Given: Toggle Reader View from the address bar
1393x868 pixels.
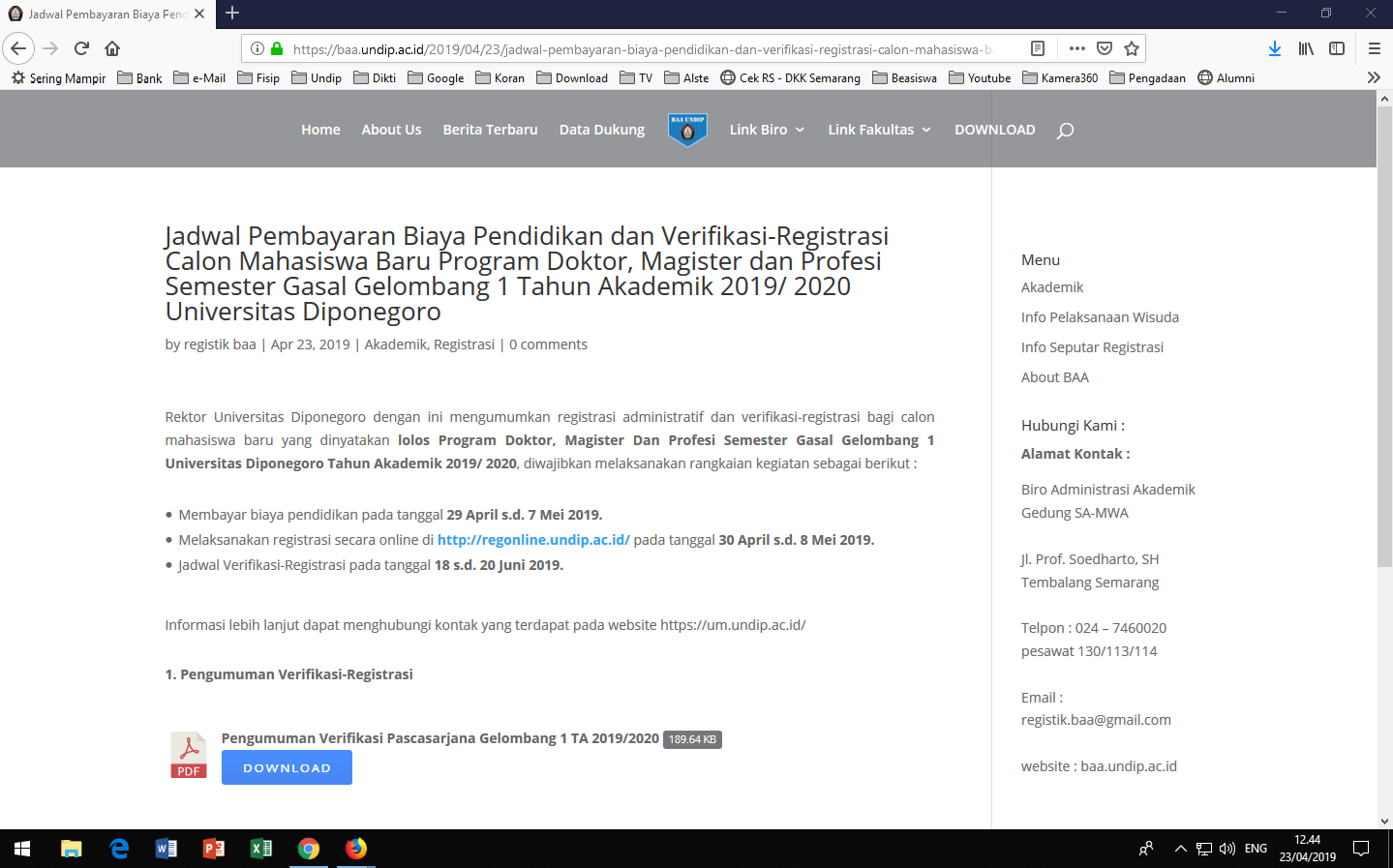Looking at the screenshot, I should click(1037, 47).
